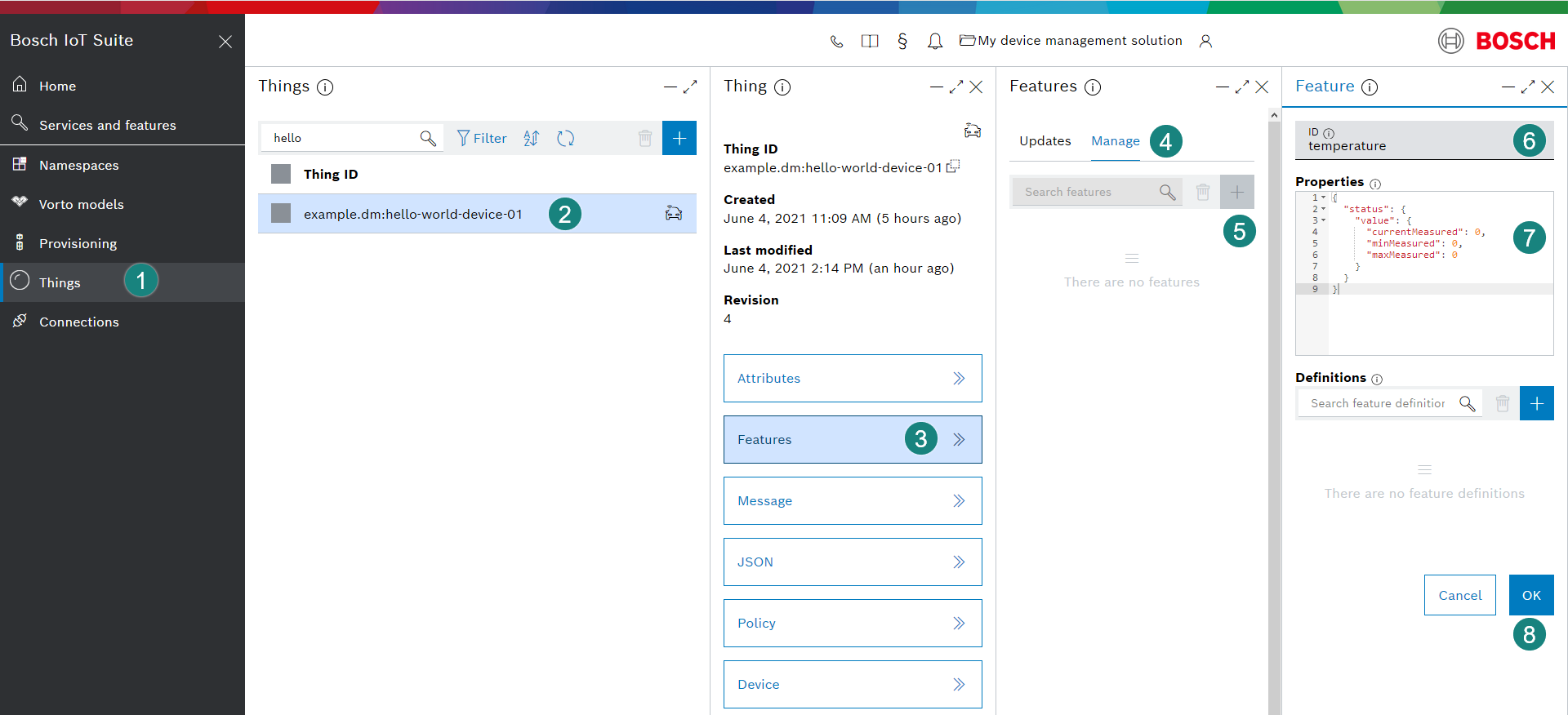The width and height of the screenshot is (1568, 715).
Task: Delete selected thing with trash icon
Action: click(x=645, y=138)
